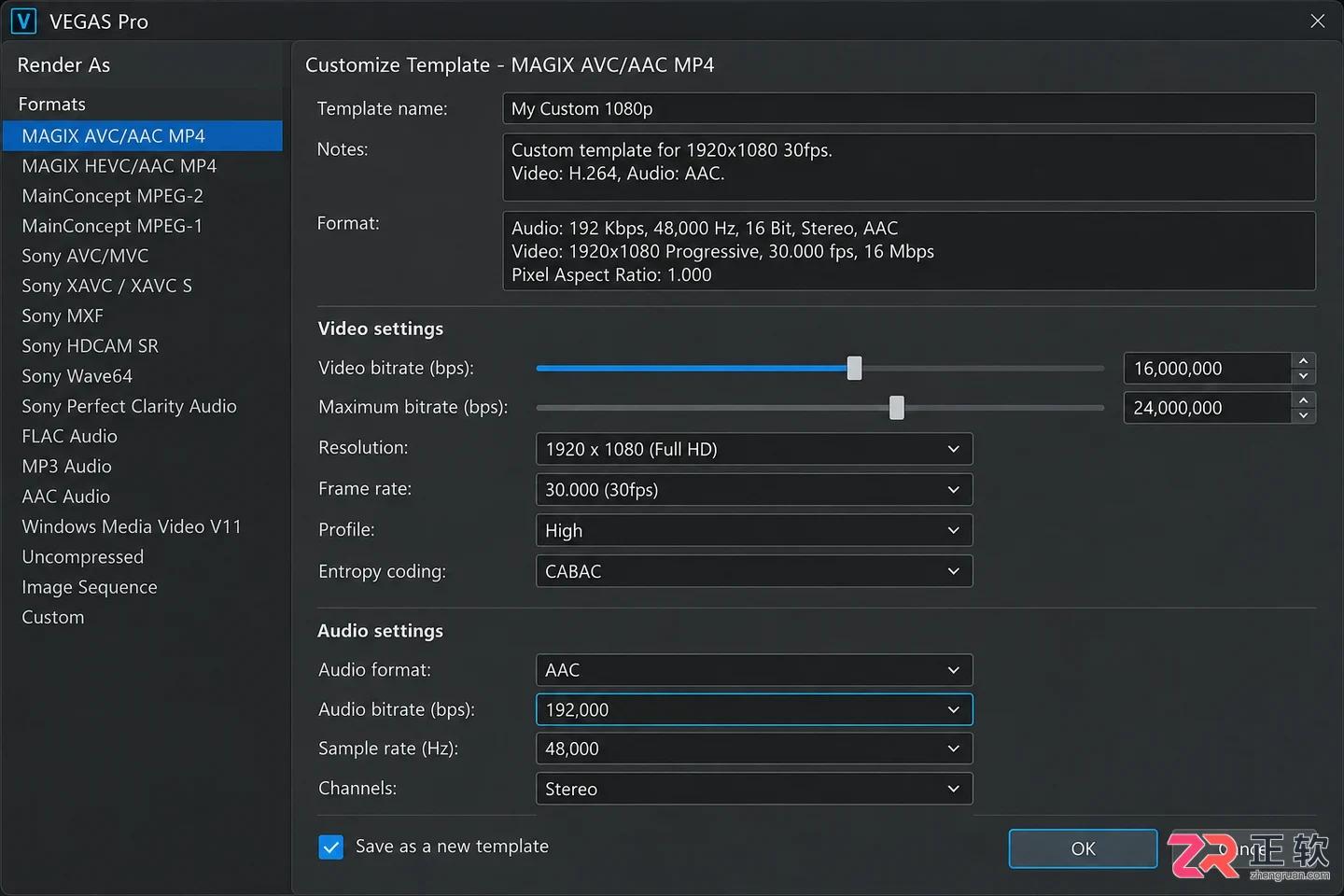Click the Video bitrate slider handle
Screen dimensions: 1344x896
click(854, 368)
